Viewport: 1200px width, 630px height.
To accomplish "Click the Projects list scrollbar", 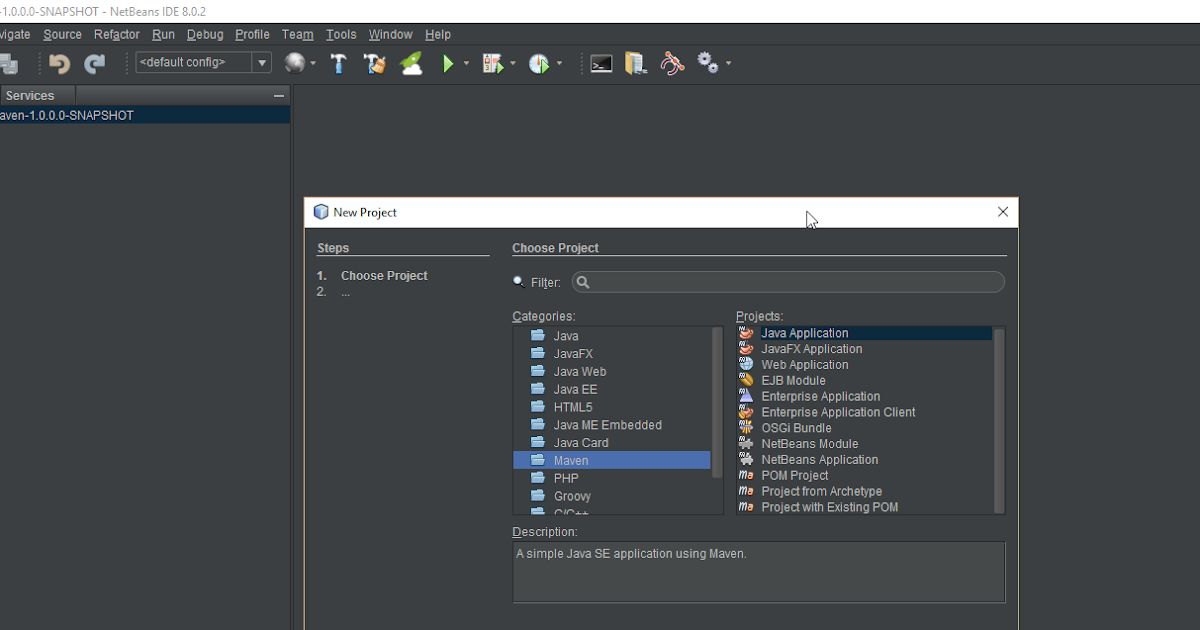I will point(999,420).
